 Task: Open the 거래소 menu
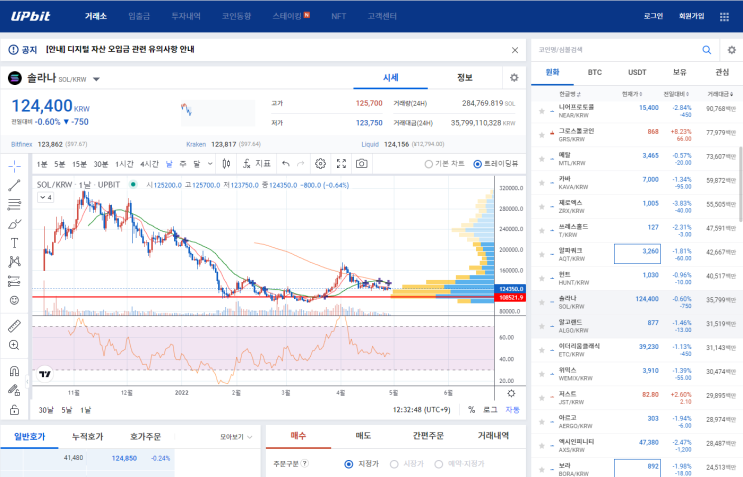tap(96, 16)
